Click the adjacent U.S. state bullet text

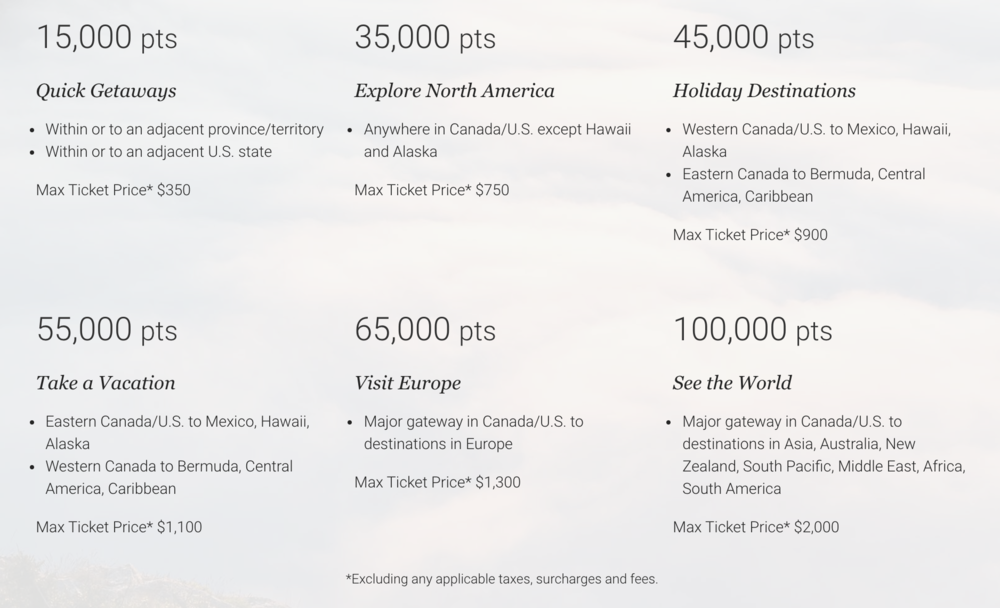tap(158, 152)
